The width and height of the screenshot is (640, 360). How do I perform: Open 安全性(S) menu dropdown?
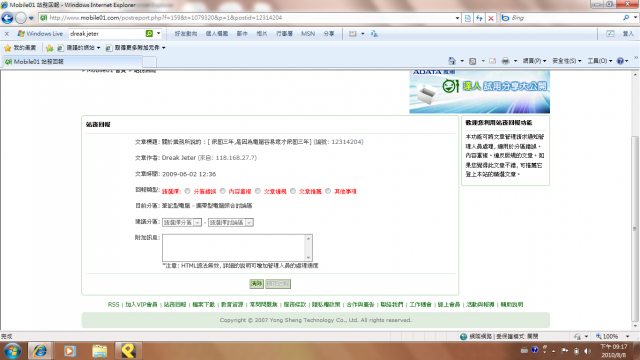(x=567, y=61)
